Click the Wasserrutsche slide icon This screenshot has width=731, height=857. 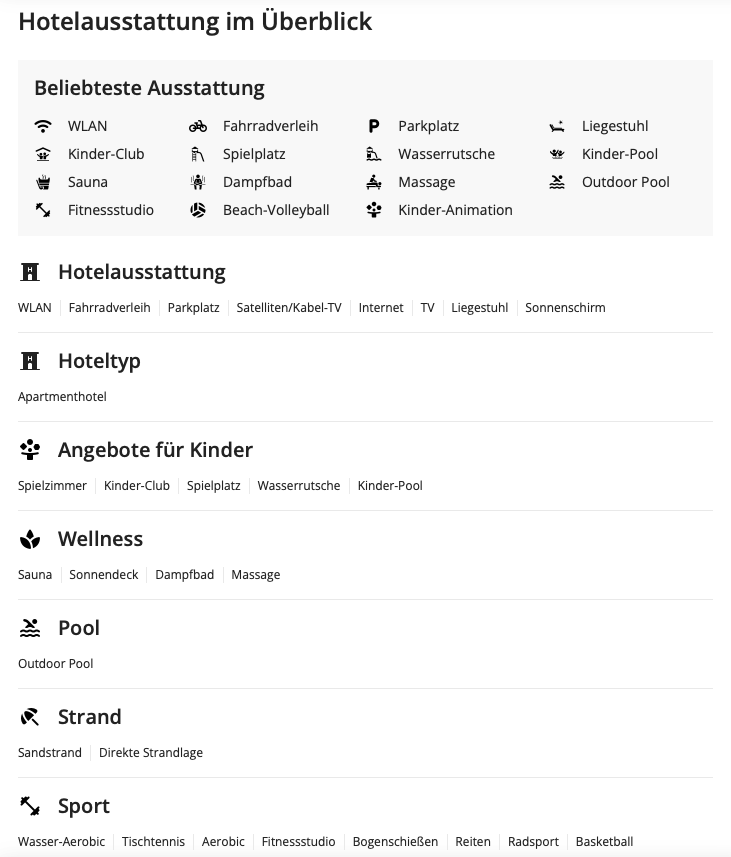point(374,154)
